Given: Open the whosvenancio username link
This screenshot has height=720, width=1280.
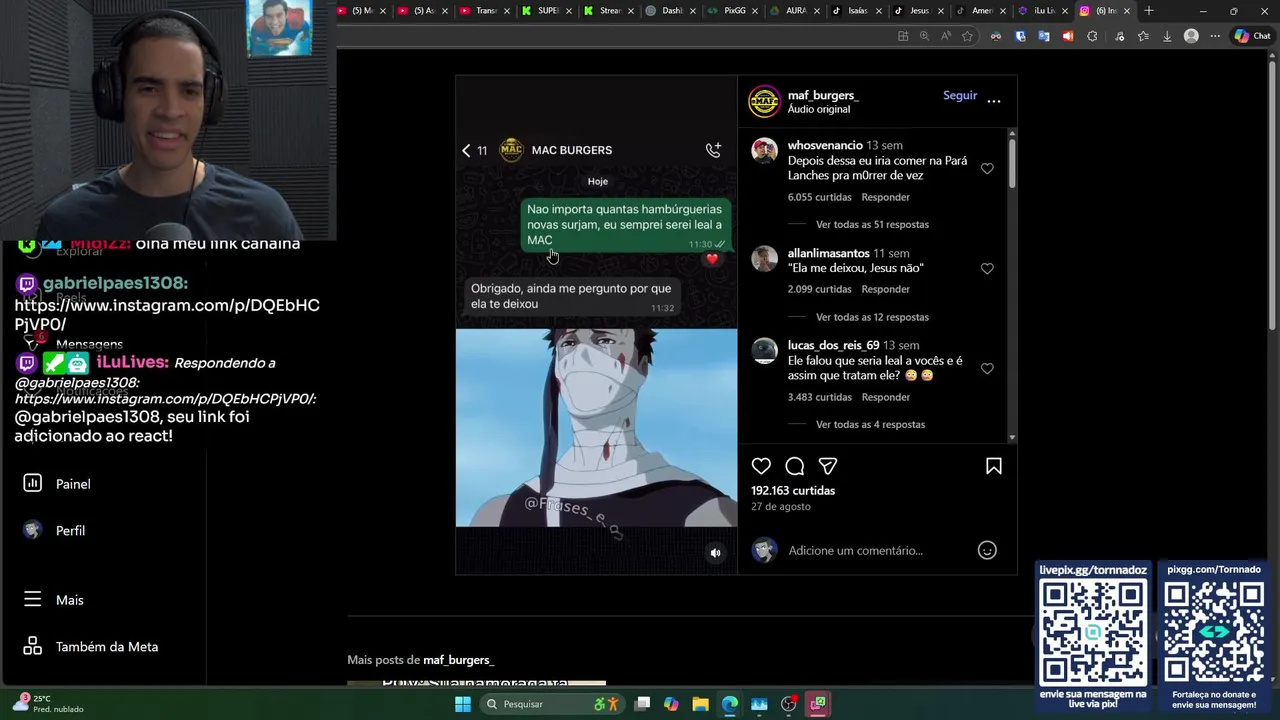Looking at the screenshot, I should (x=825, y=145).
